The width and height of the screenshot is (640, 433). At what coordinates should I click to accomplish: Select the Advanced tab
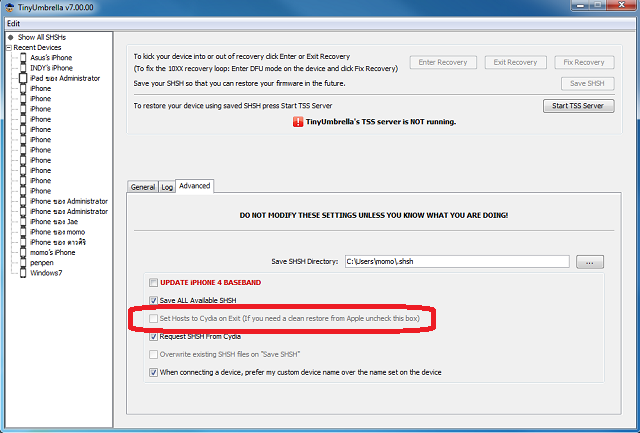195,186
